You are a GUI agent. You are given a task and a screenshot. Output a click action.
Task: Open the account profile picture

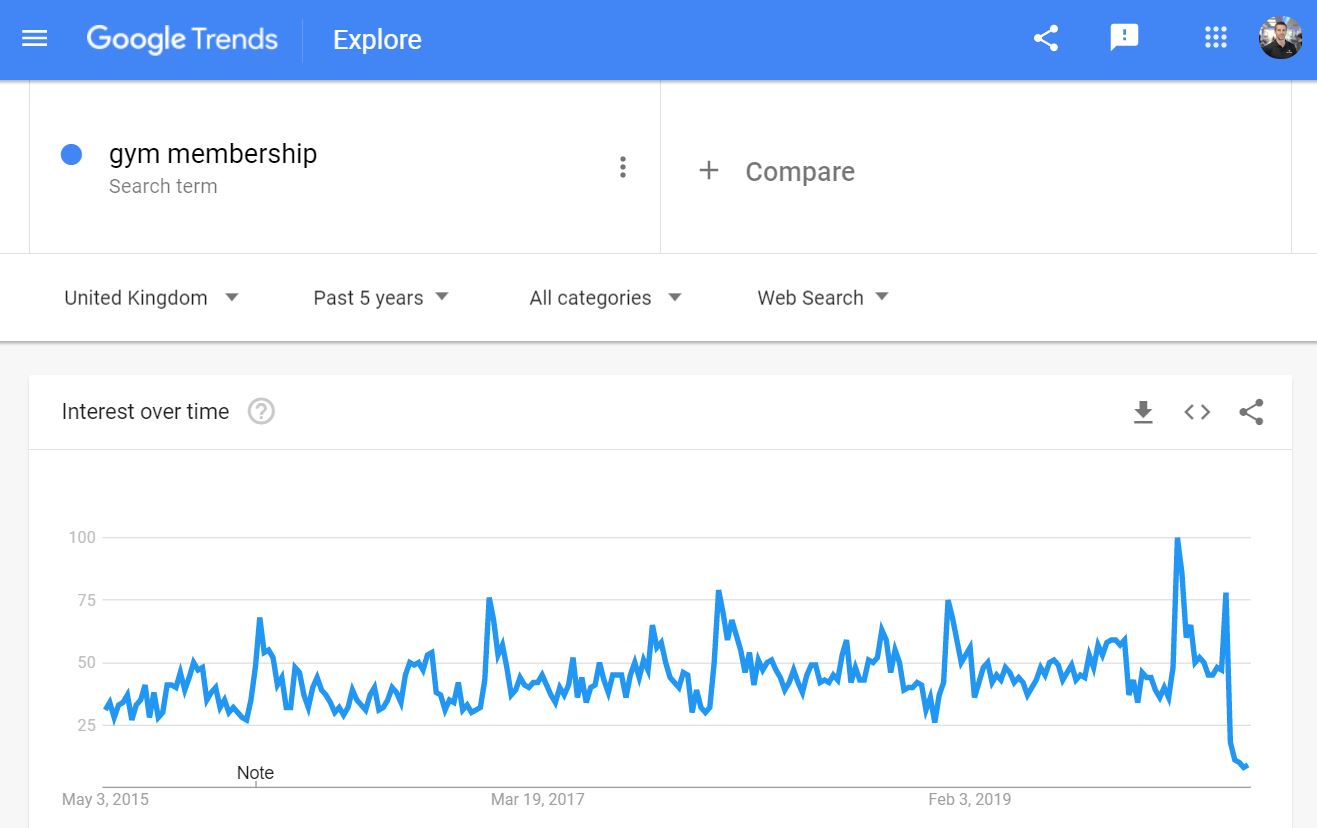click(1280, 39)
